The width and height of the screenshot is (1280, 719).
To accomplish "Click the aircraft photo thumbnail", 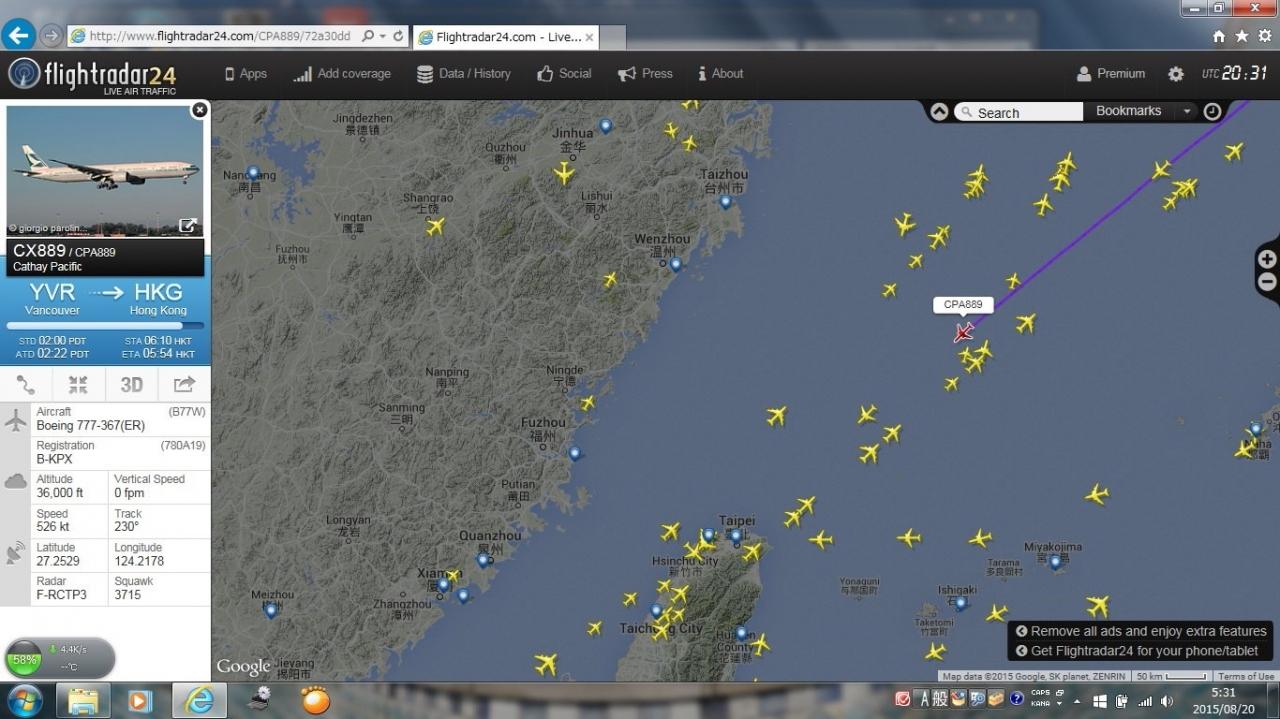I will [x=105, y=170].
